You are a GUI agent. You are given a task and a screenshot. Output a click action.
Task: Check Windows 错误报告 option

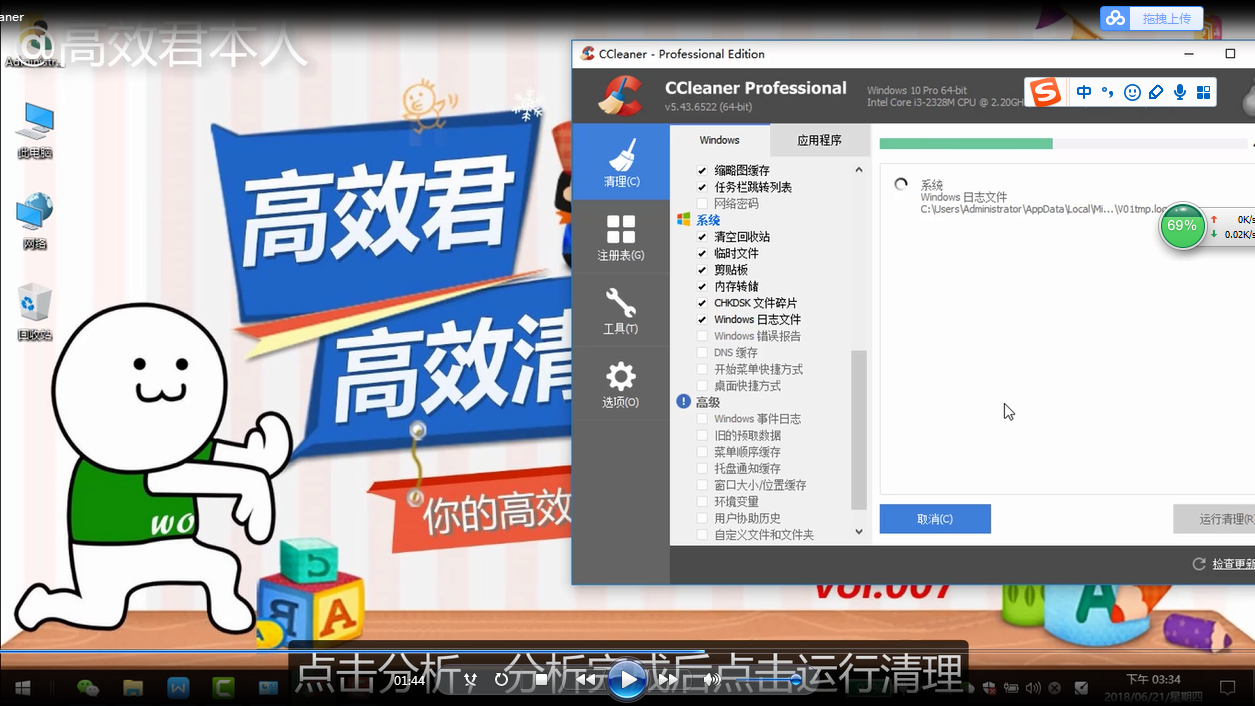(x=702, y=336)
